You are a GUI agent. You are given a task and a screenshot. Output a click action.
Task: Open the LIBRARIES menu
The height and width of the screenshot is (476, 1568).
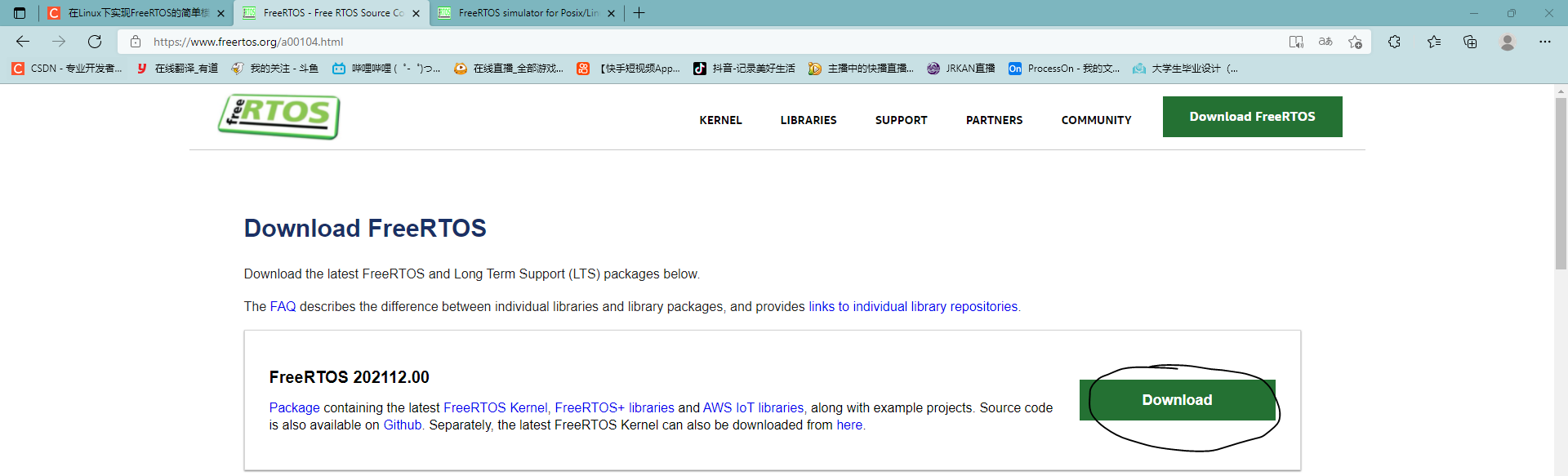point(808,120)
